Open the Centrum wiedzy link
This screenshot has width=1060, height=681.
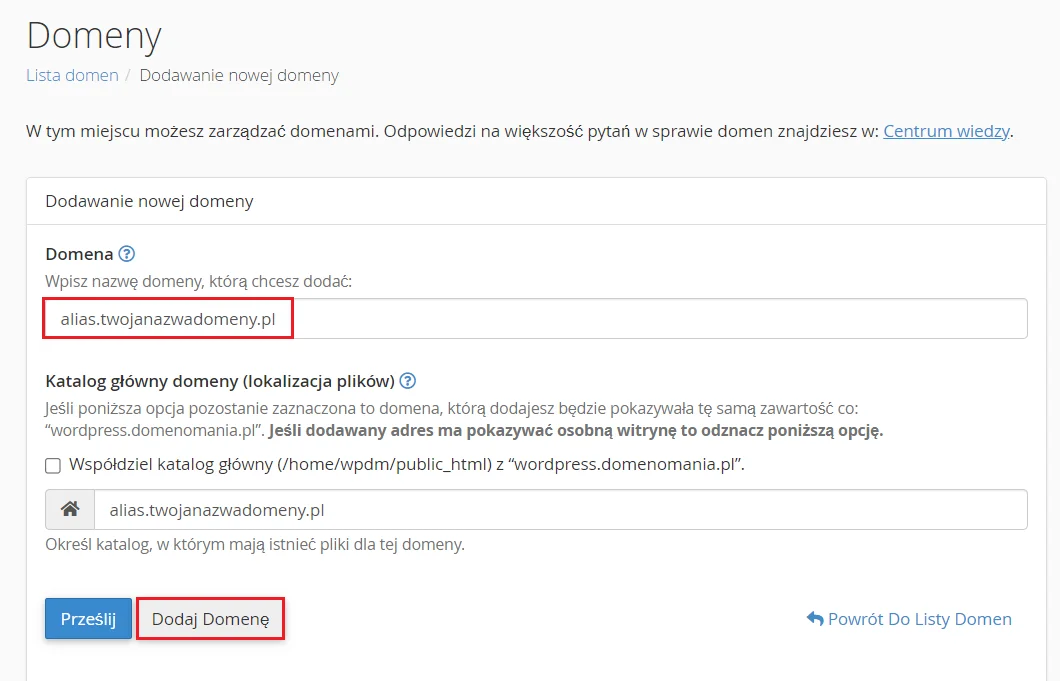pos(945,130)
